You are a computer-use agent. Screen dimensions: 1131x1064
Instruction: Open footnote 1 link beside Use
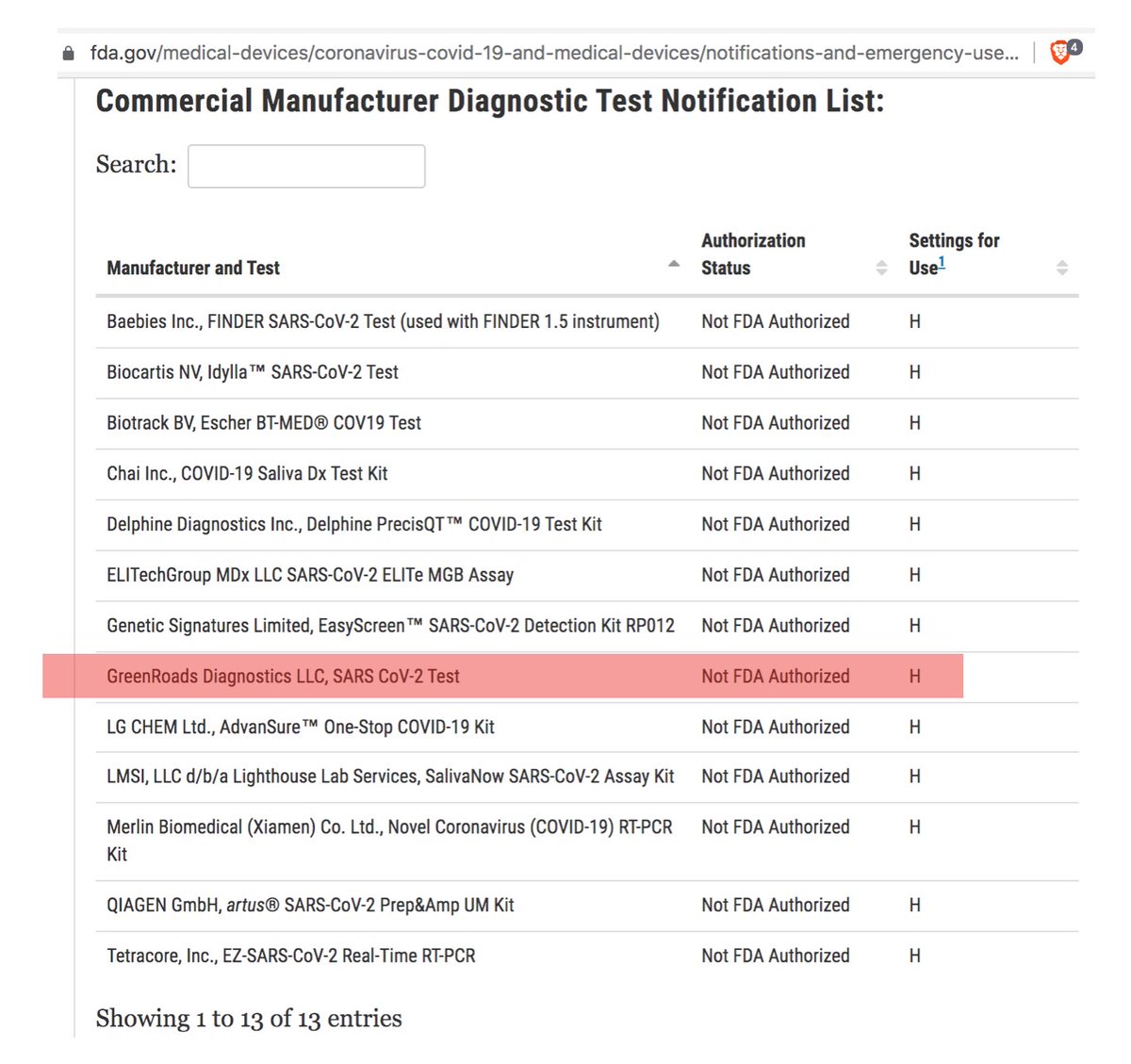[942, 263]
